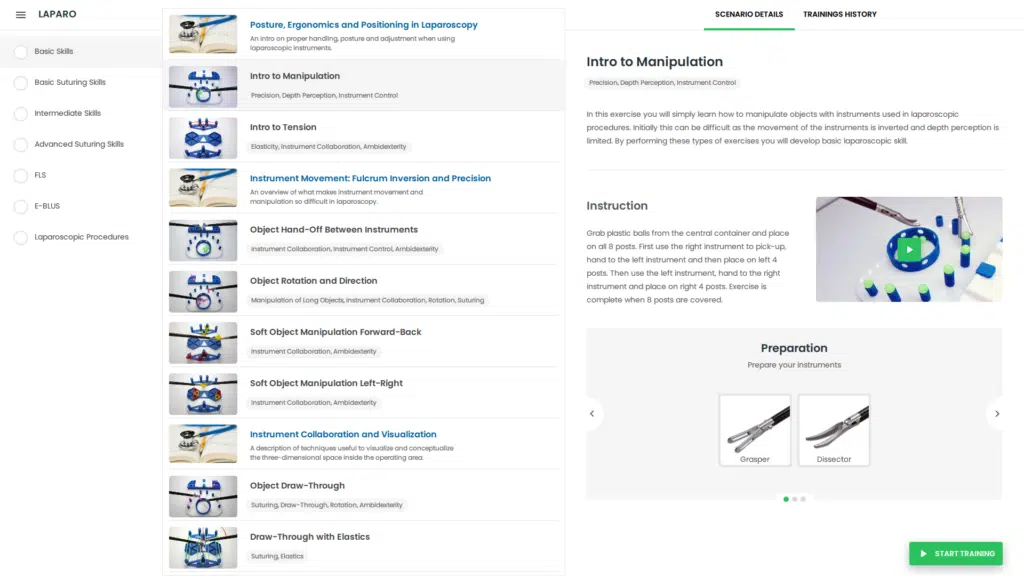The width and height of the screenshot is (1024, 576).
Task: Select the Grasper instrument card
Action: coord(755,430)
